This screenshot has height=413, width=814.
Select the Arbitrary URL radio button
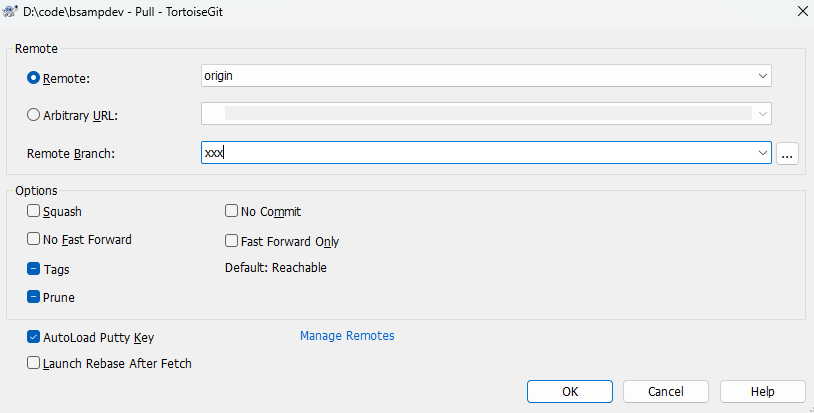(x=33, y=115)
